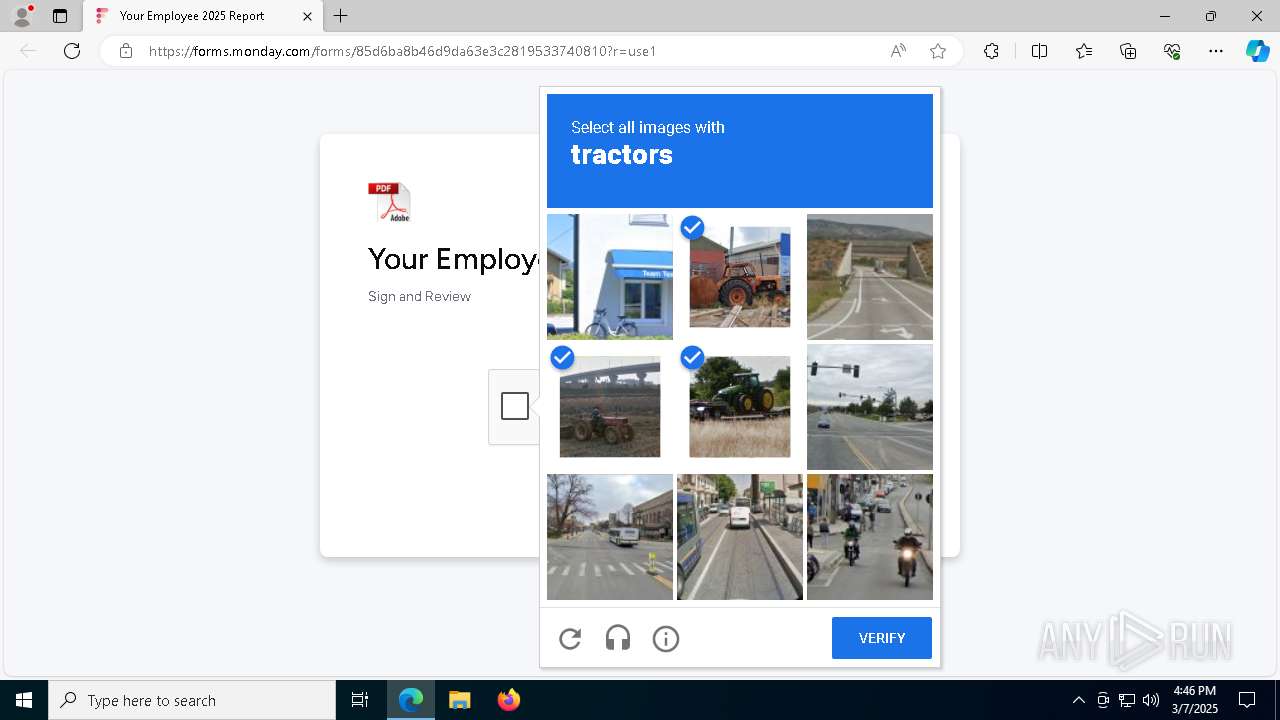This screenshot has width=1280, height=720.
Task: Click the Sign and Review text
Action: (x=419, y=296)
